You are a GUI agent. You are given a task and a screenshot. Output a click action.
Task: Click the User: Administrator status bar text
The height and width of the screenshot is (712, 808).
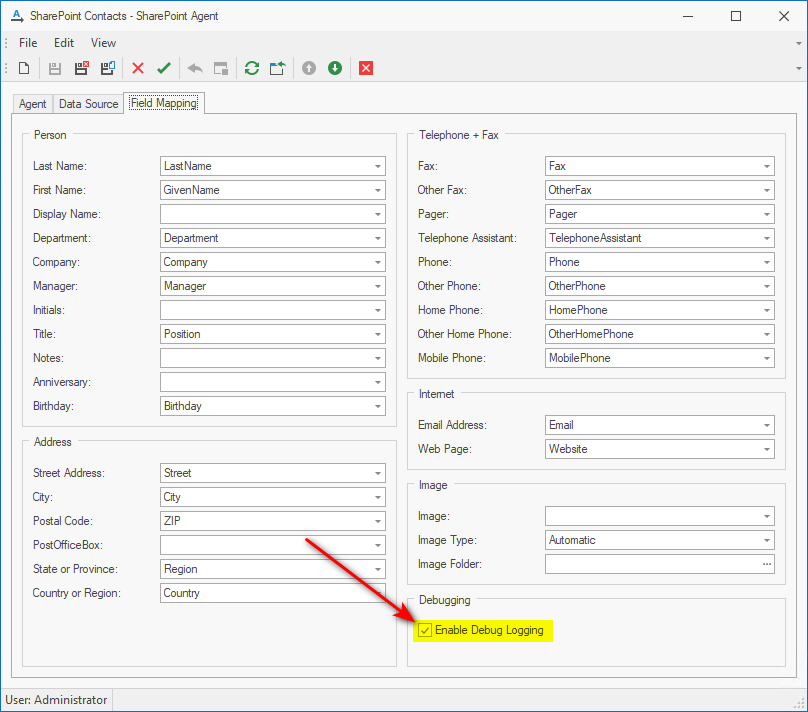[x=56, y=700]
